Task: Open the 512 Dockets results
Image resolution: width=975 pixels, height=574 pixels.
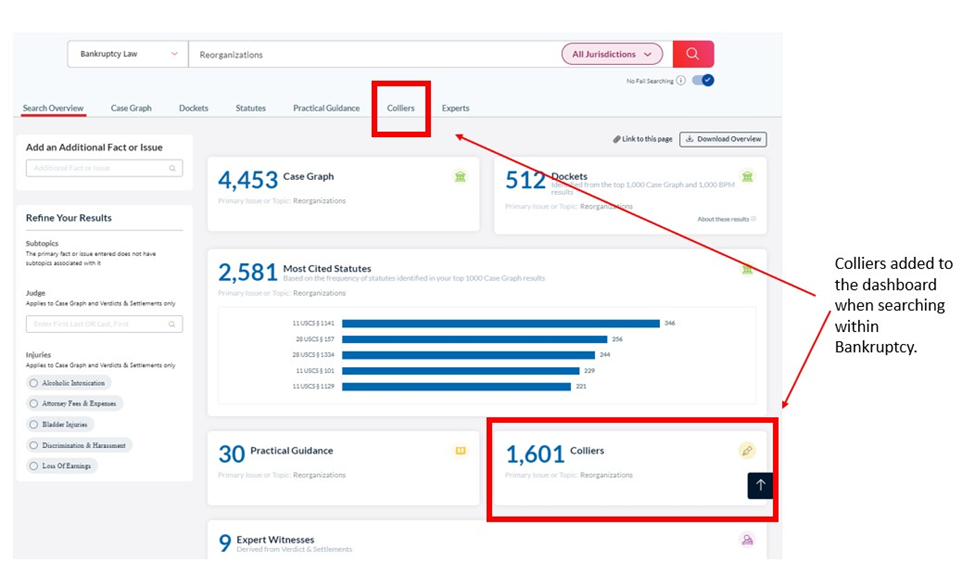Action: click(x=525, y=180)
